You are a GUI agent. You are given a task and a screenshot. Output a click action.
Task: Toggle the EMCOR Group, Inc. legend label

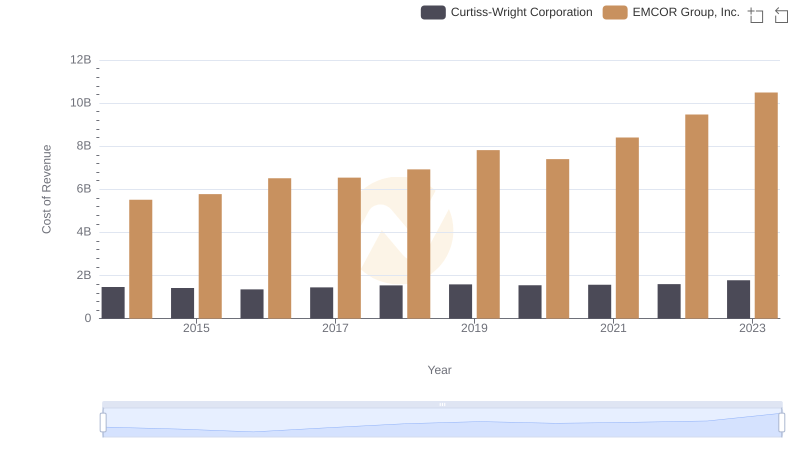click(x=685, y=13)
